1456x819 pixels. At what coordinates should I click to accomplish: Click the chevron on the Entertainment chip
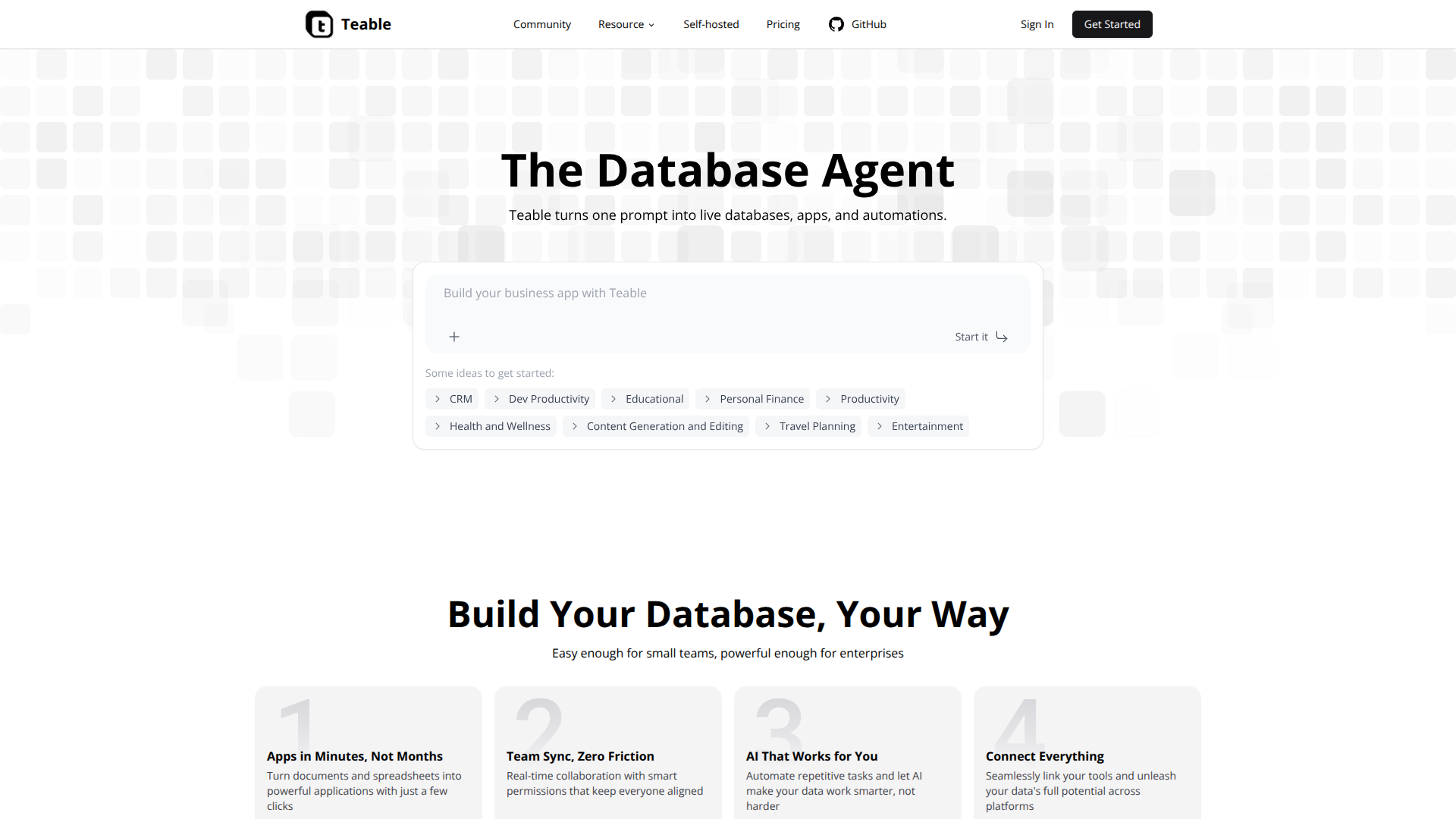[879, 425]
